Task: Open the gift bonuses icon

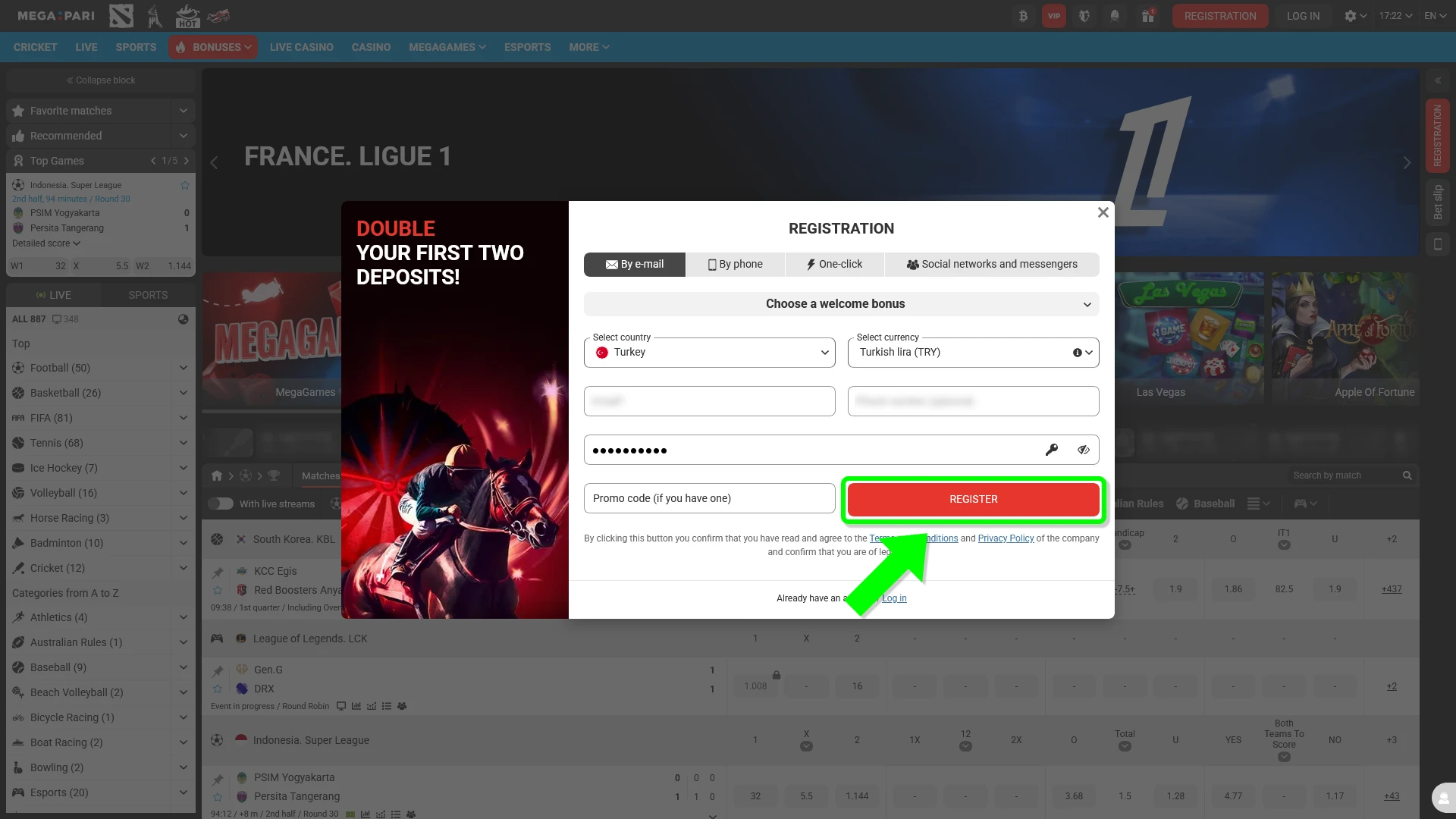Action: [1147, 16]
